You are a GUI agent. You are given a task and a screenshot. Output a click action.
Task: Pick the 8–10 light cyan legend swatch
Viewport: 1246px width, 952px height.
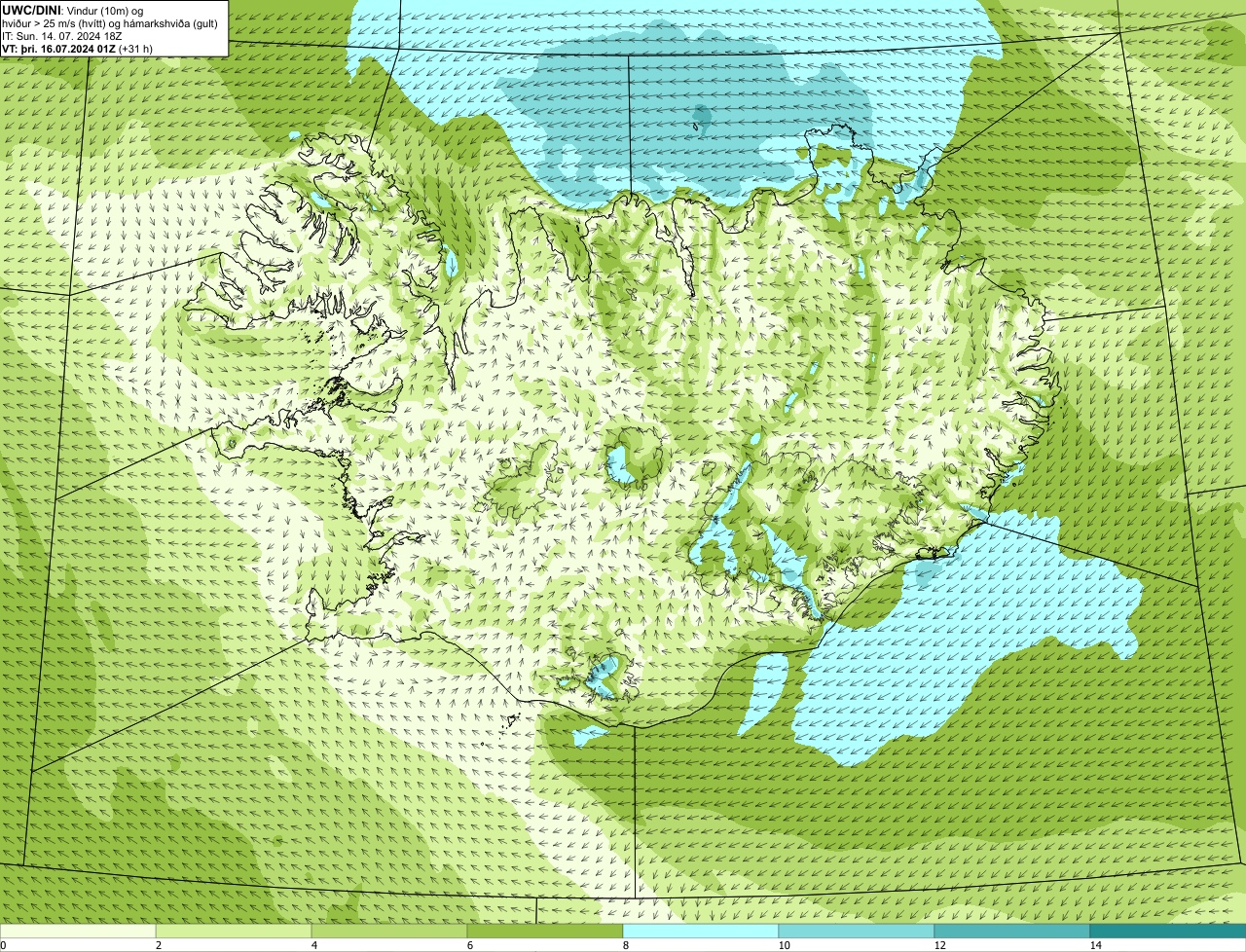[x=701, y=931]
